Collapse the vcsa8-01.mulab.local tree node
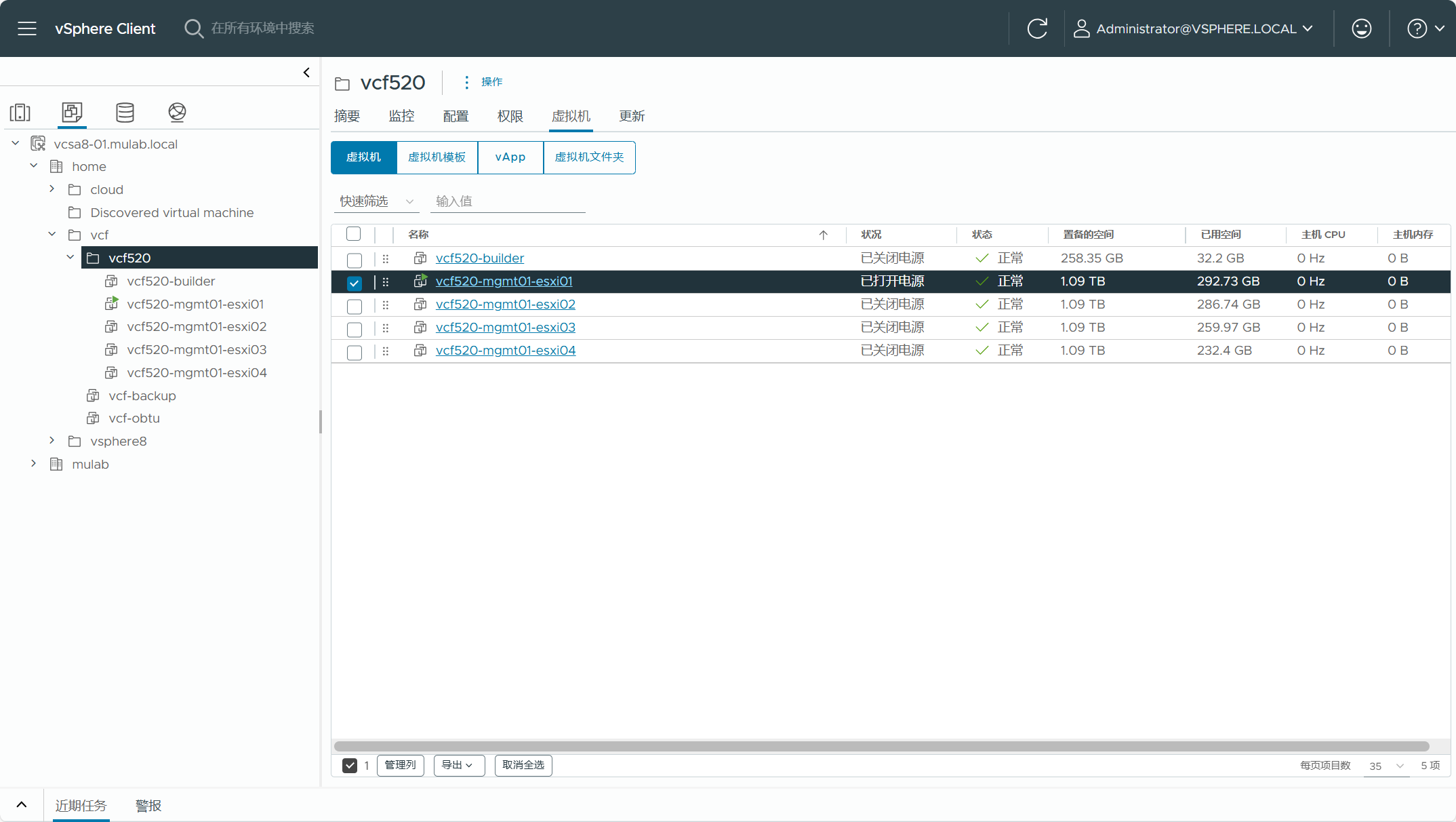This screenshot has width=1456, height=822. [x=16, y=143]
